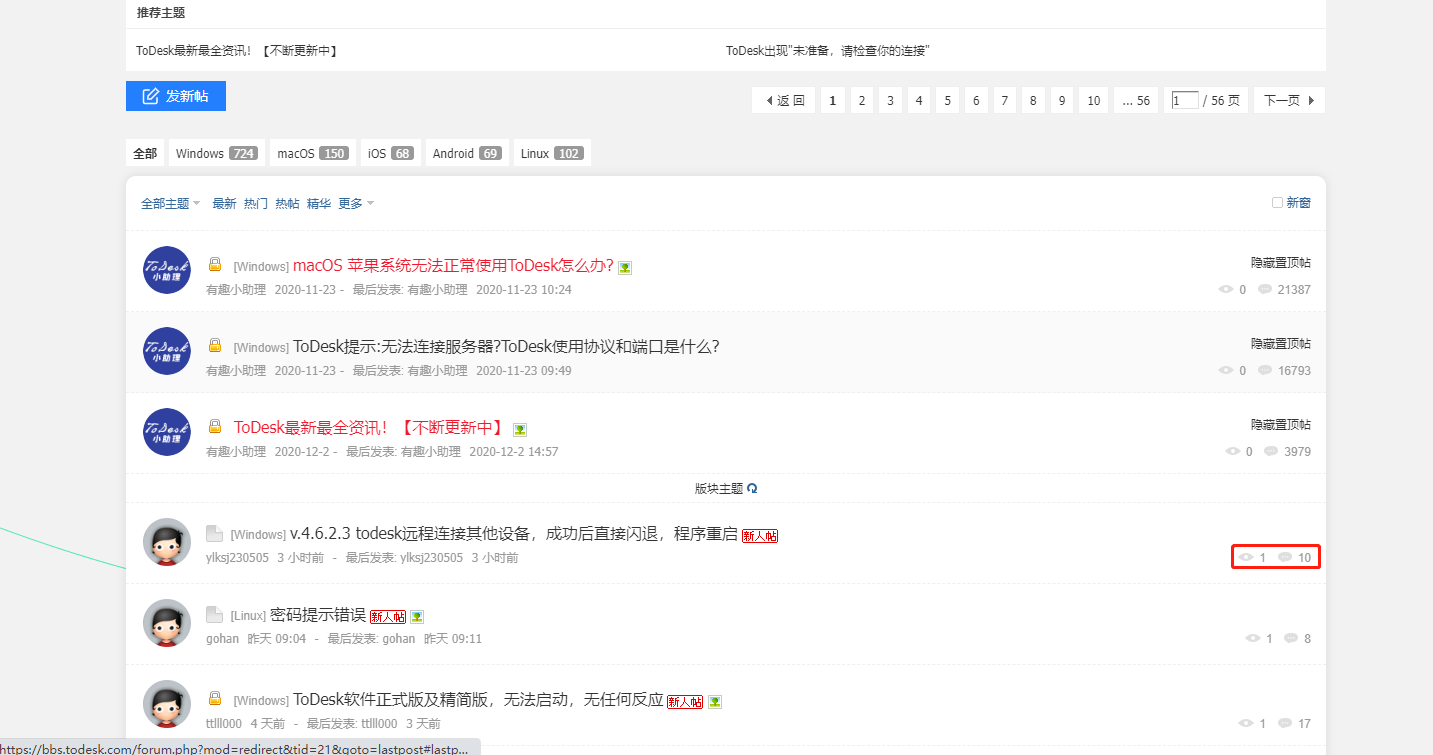Select the 全部 category tab

tap(145, 153)
